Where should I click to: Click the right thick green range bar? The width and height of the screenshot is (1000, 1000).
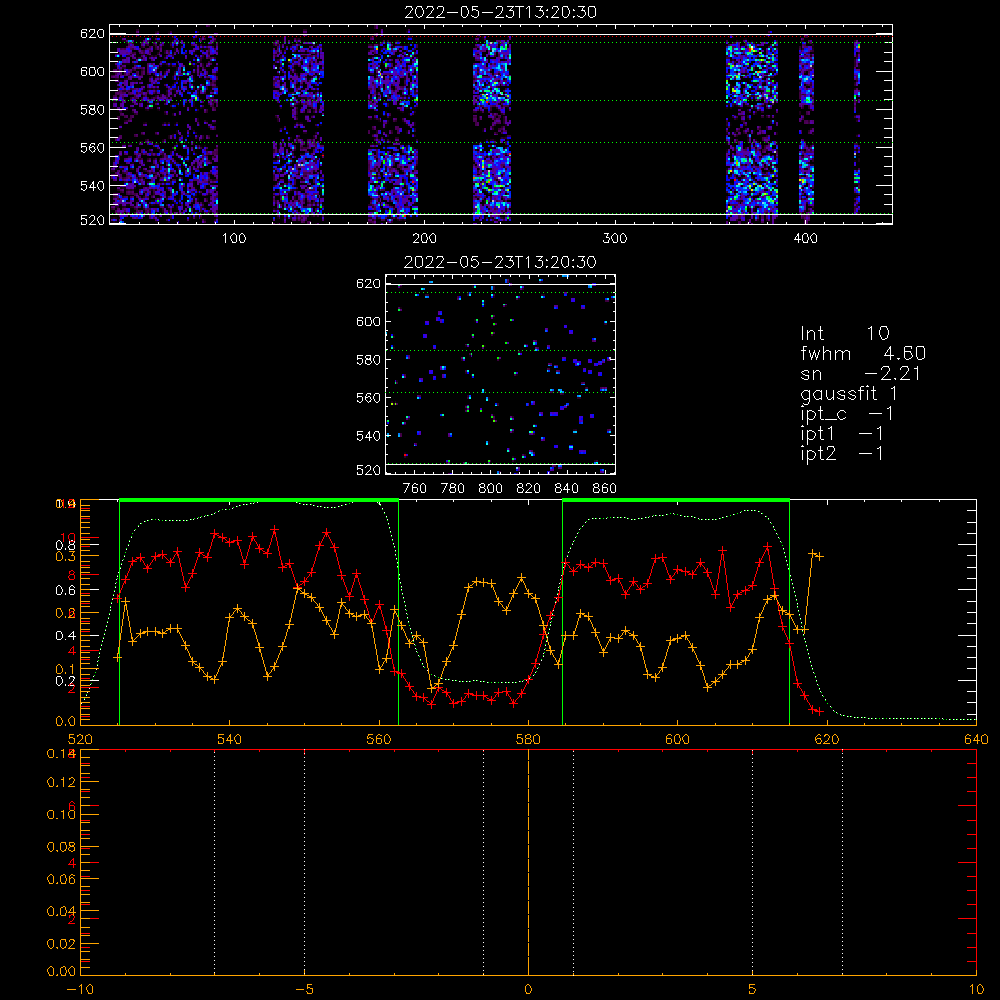676,501
